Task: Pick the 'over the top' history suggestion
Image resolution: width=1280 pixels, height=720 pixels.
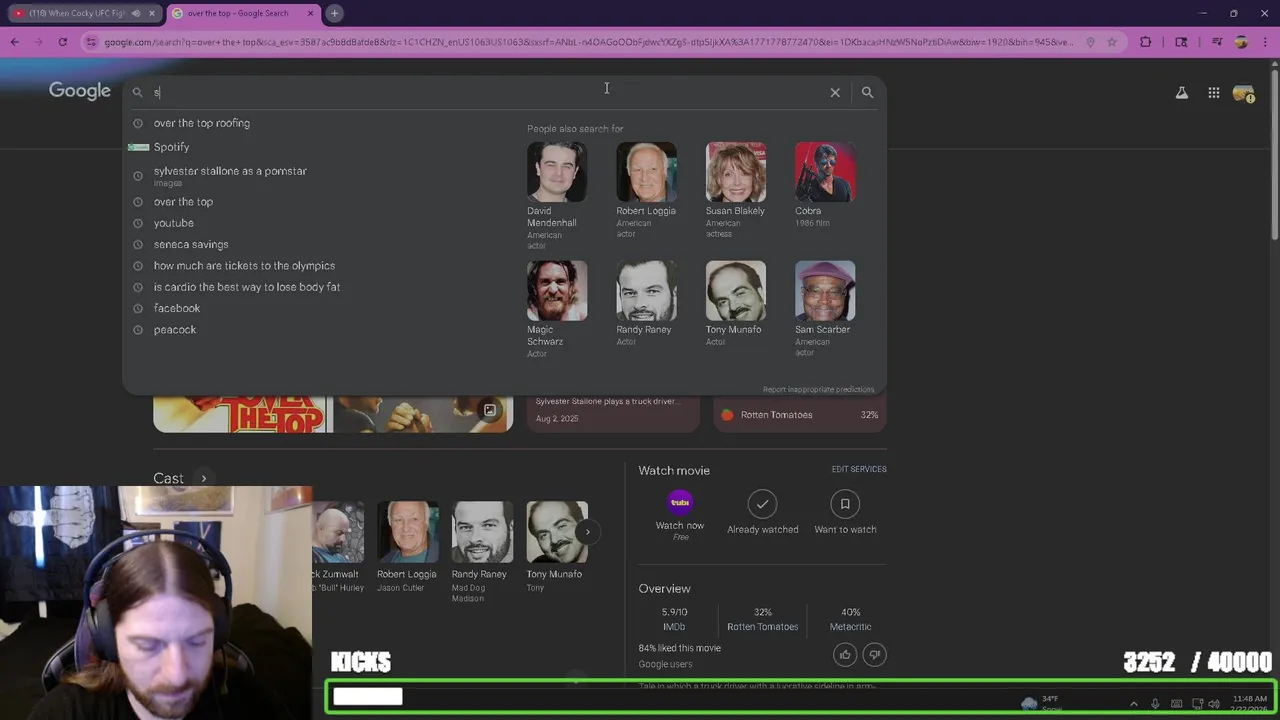Action: (183, 202)
